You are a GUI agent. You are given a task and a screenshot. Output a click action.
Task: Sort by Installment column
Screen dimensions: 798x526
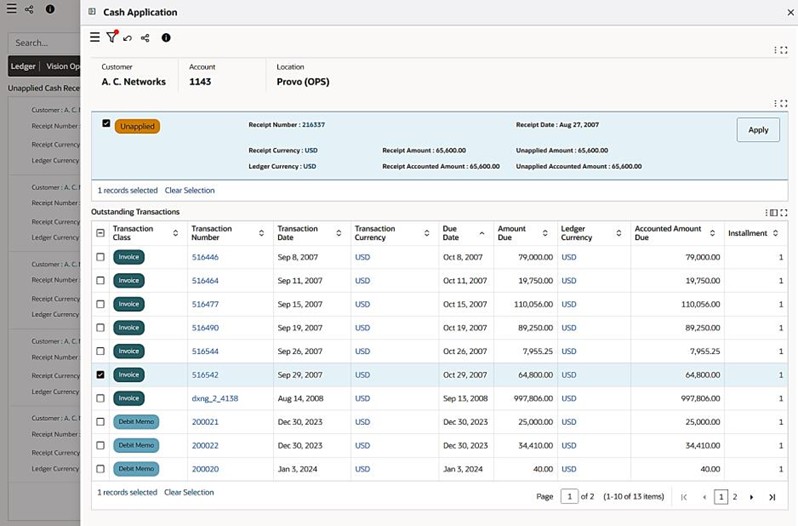pyautogui.click(x=775, y=233)
